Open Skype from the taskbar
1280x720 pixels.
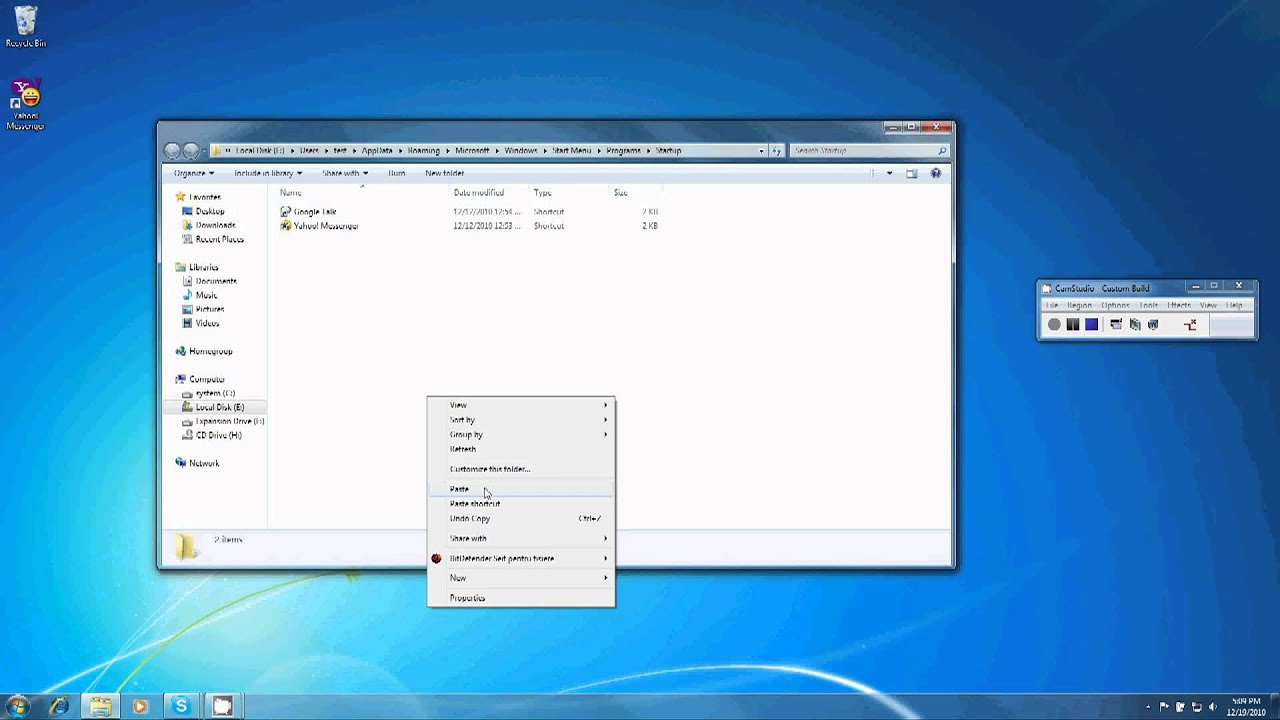(x=181, y=706)
